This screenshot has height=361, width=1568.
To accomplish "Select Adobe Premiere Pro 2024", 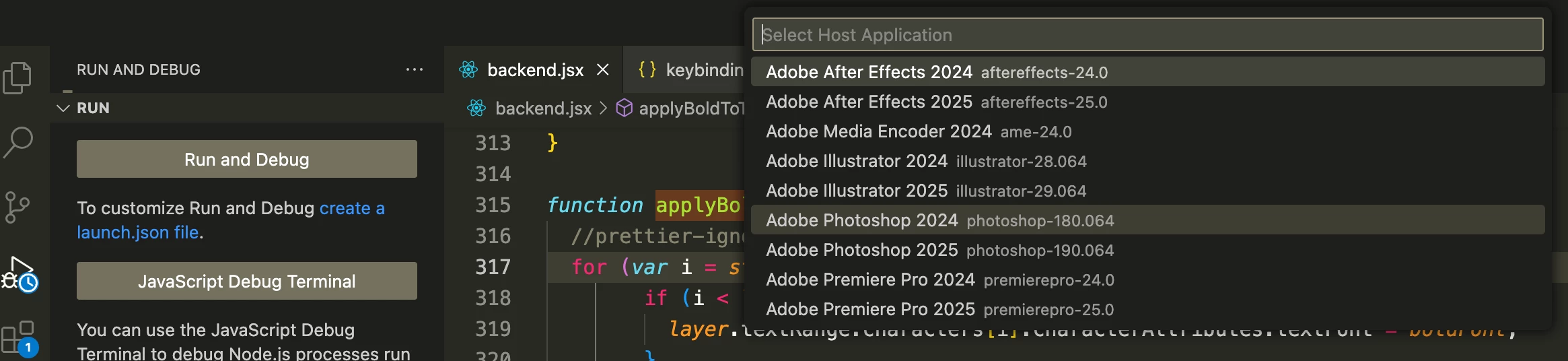I will (x=1147, y=279).
